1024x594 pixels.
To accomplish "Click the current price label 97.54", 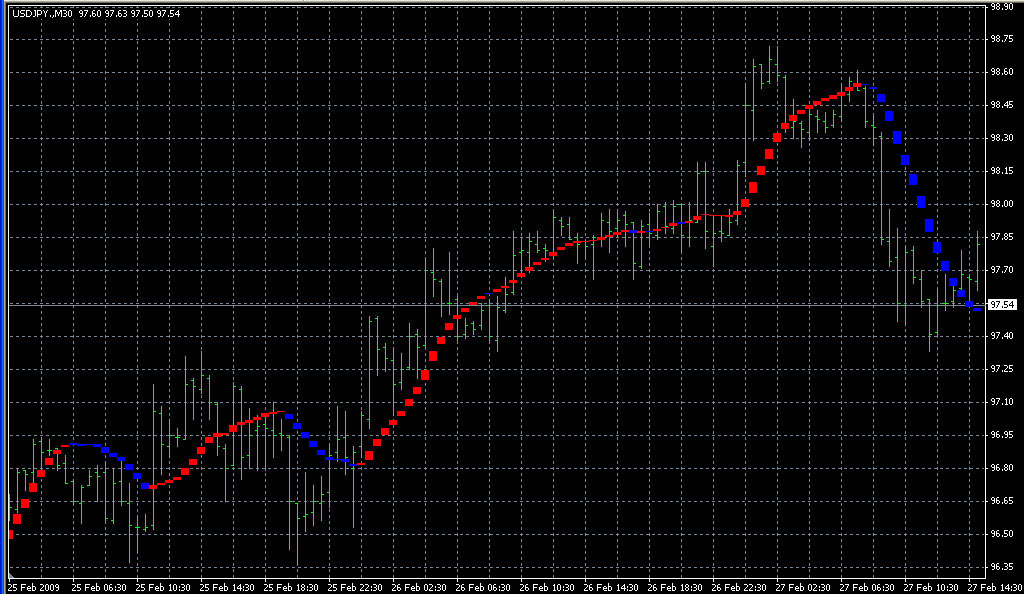I will (1002, 305).
